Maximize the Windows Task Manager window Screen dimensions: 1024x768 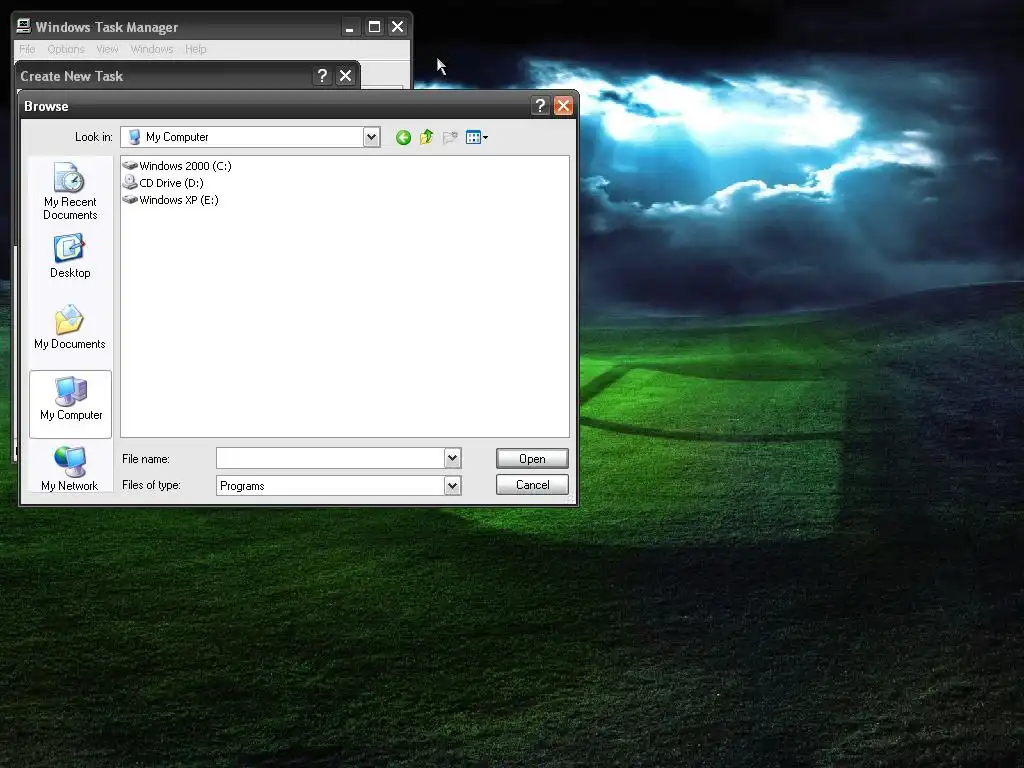[374, 27]
